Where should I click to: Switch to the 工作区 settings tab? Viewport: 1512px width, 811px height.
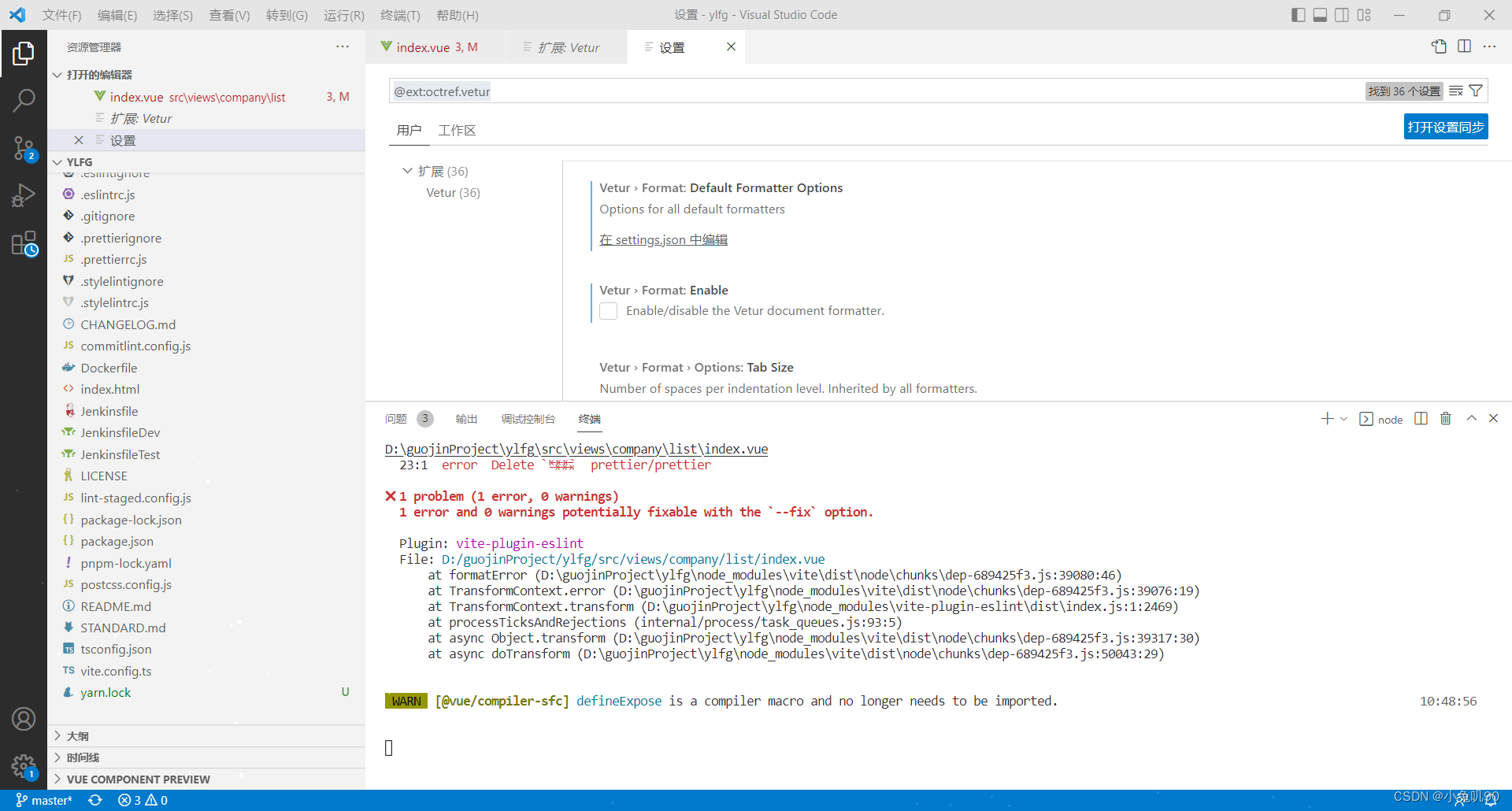click(457, 130)
